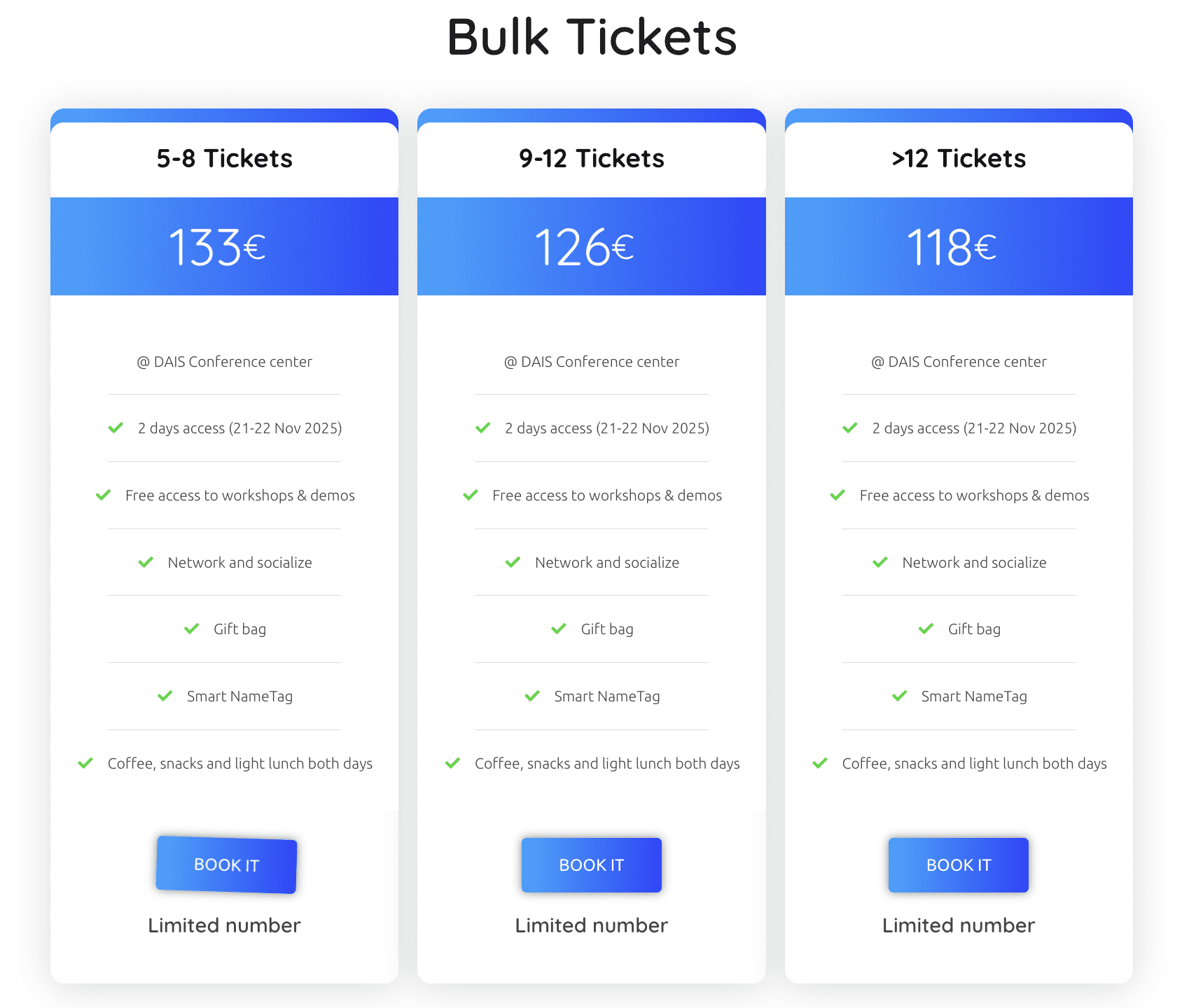Click 2 days access checkmark in >12 Tickets card
The height and width of the screenshot is (1008, 1182).
click(x=850, y=428)
